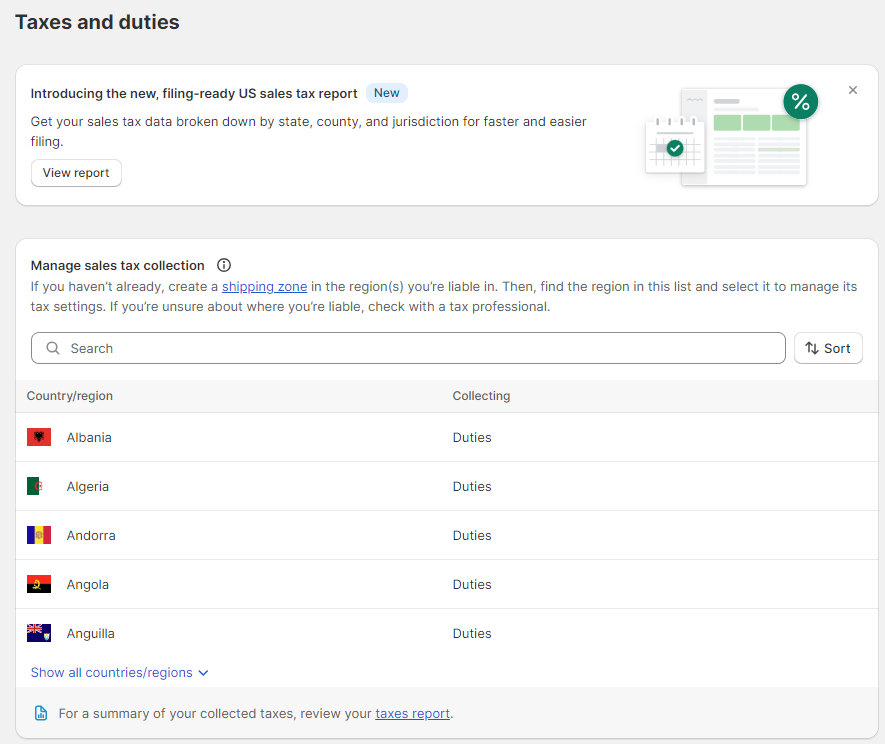Expand Show all countries/regions
The height and width of the screenshot is (744, 885).
click(x=120, y=673)
